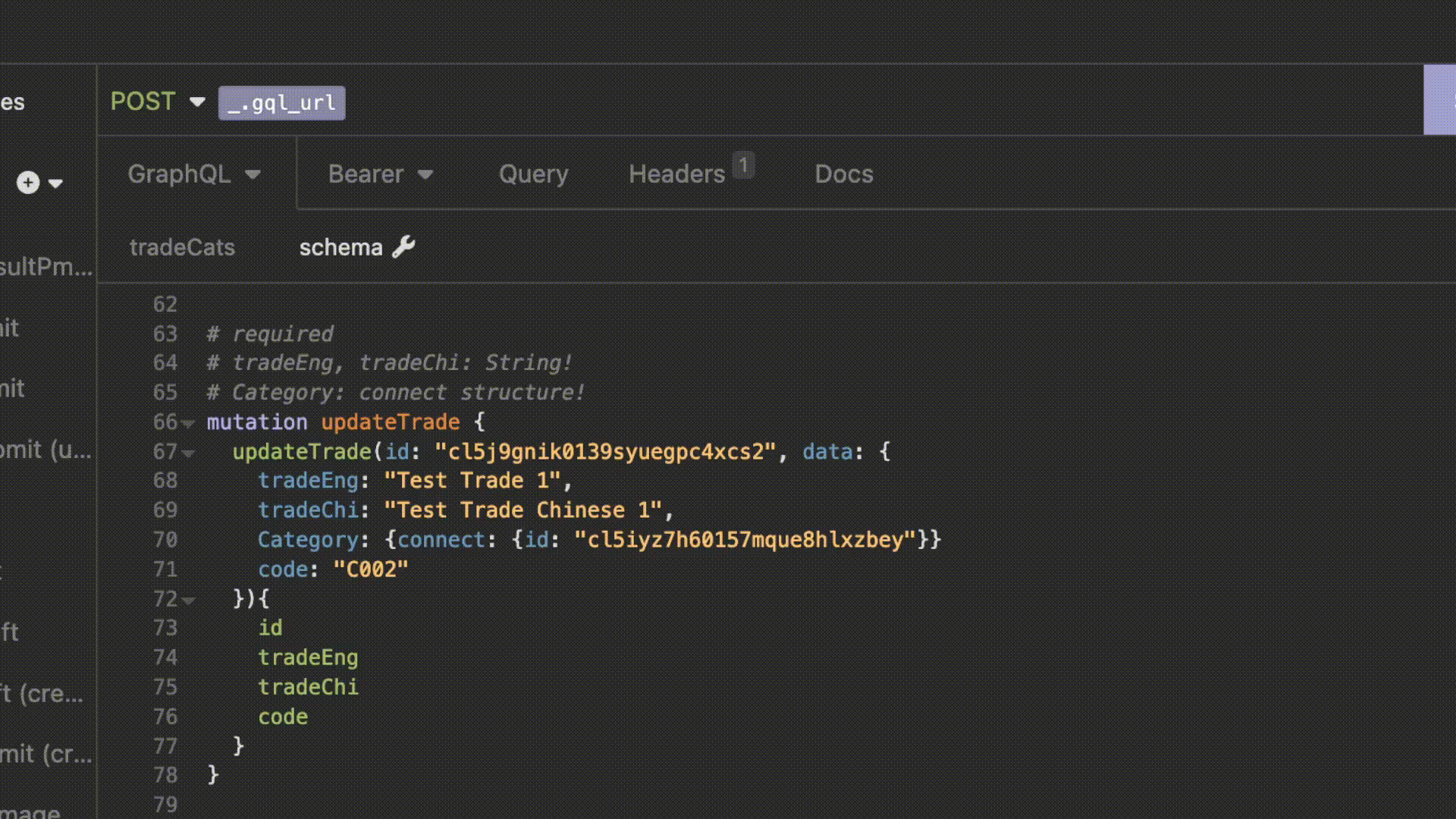Open the POST method dropdown
The height and width of the screenshot is (819, 1456).
pyautogui.click(x=198, y=102)
